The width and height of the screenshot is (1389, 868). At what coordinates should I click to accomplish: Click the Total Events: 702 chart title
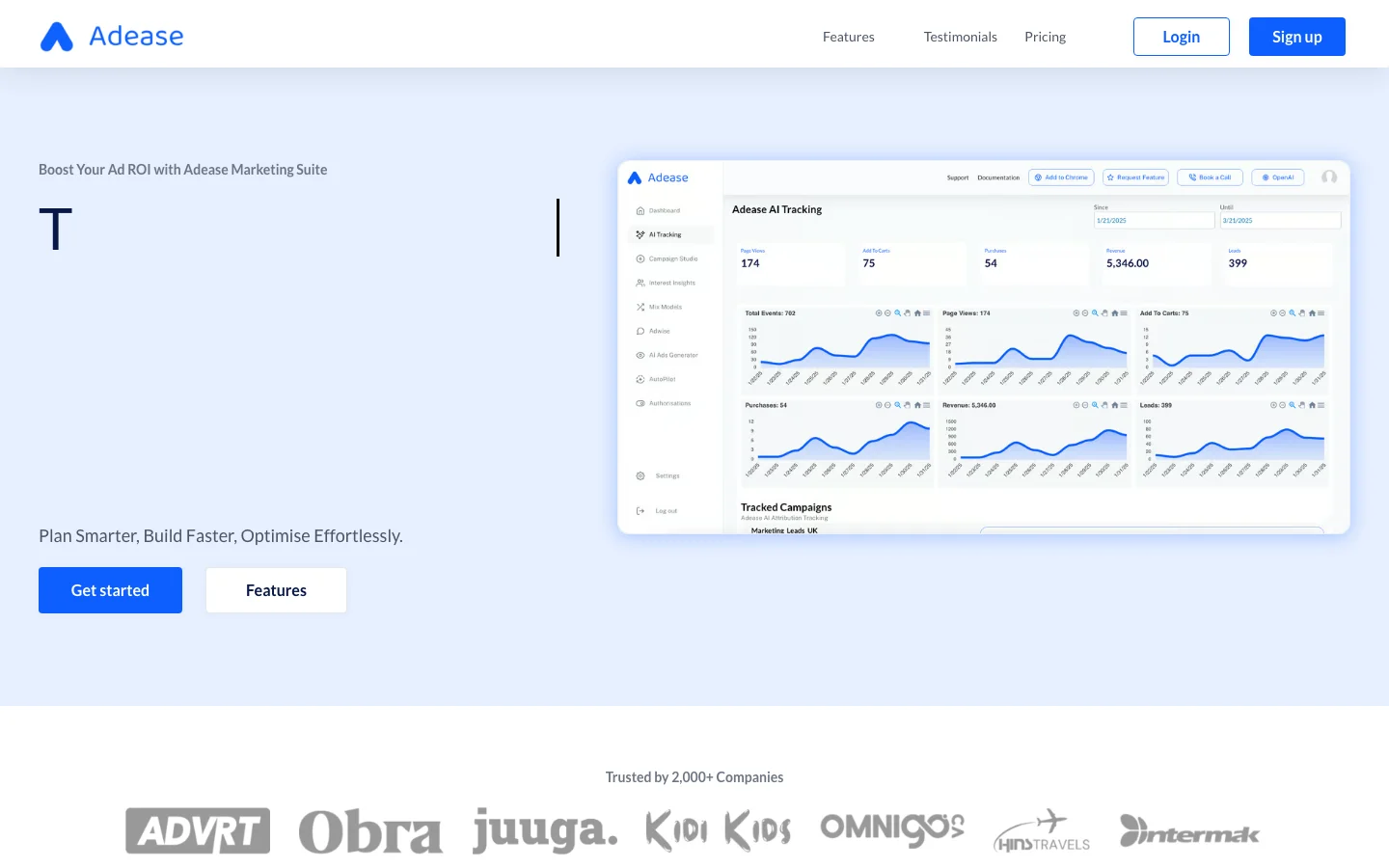click(x=770, y=313)
